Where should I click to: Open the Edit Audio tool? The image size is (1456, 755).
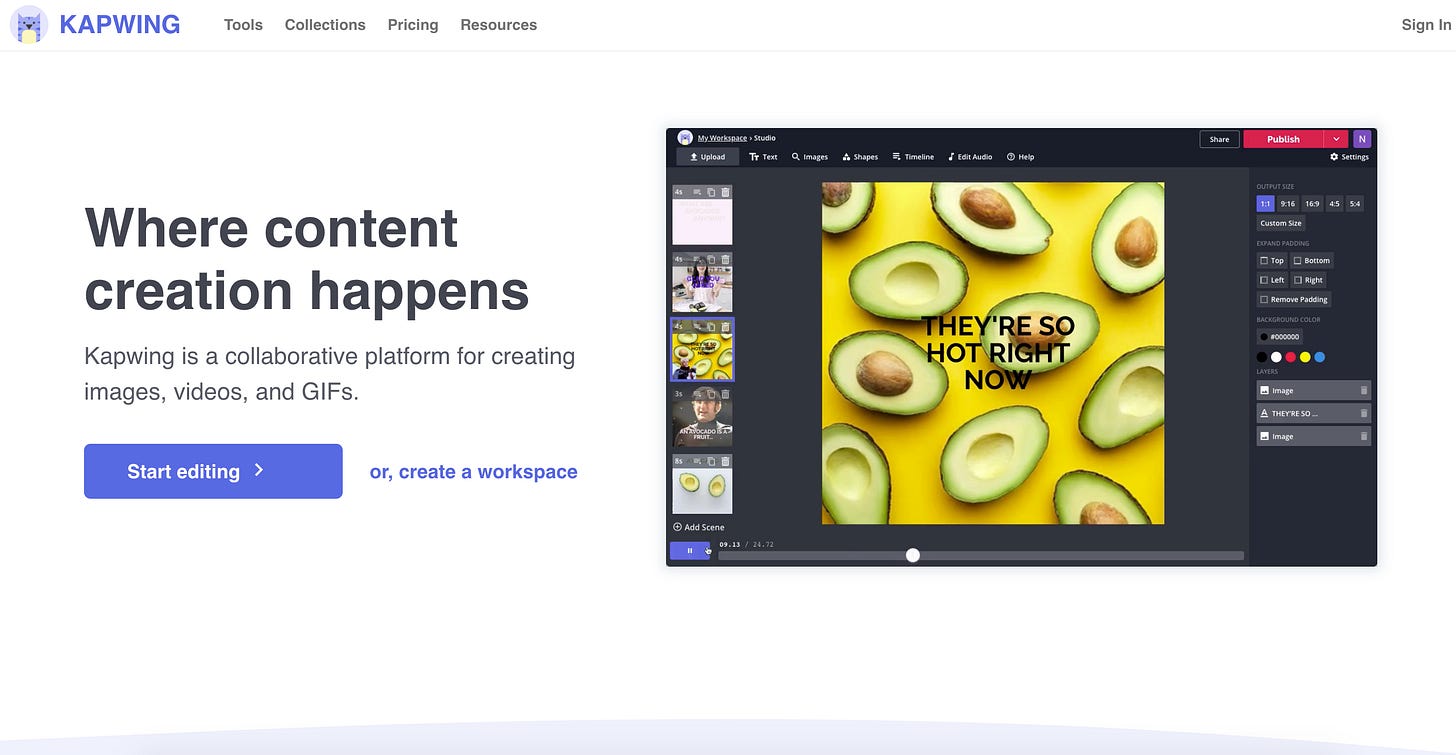[x=970, y=157]
